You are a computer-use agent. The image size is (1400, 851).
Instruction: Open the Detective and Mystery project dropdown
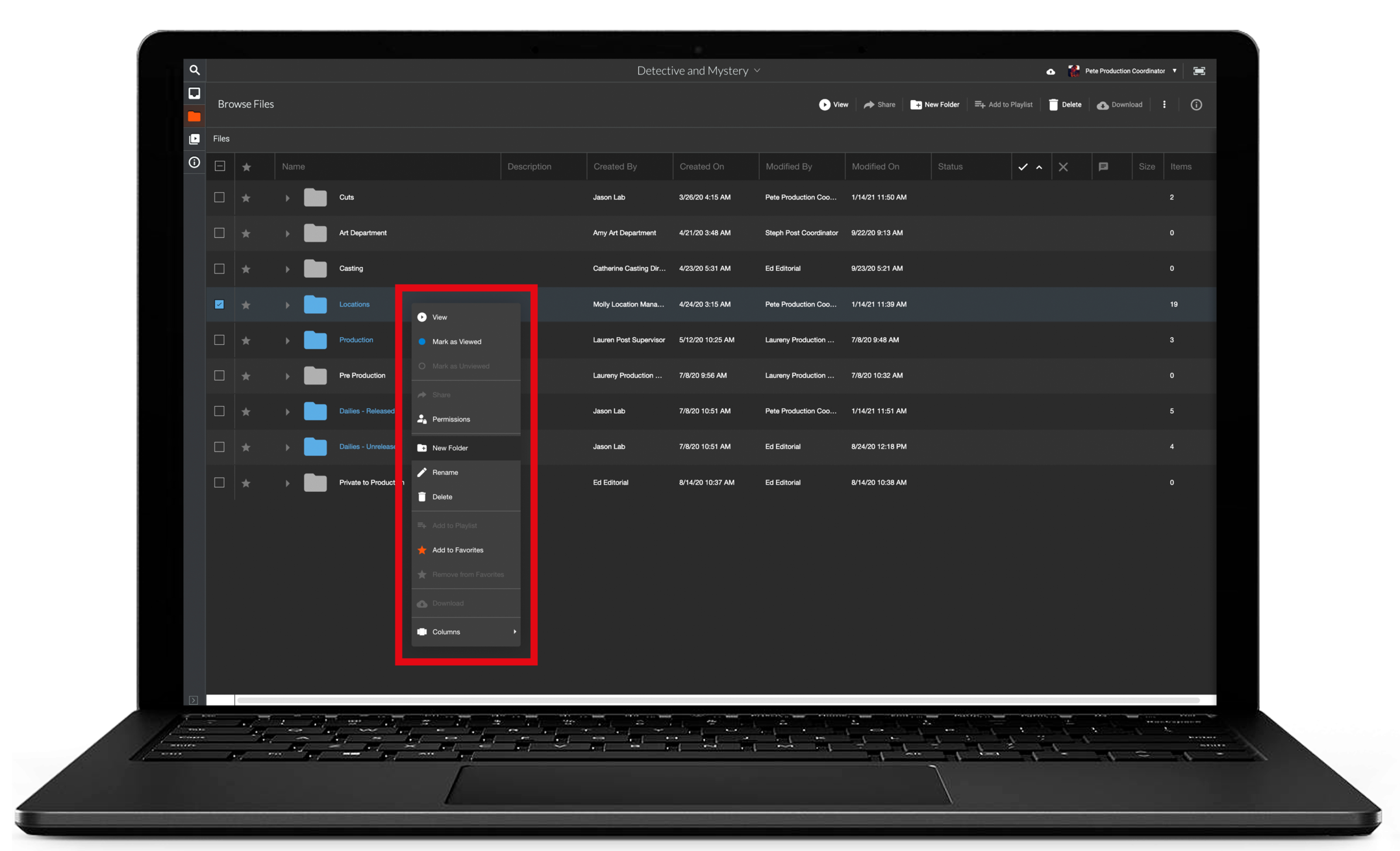click(x=698, y=71)
